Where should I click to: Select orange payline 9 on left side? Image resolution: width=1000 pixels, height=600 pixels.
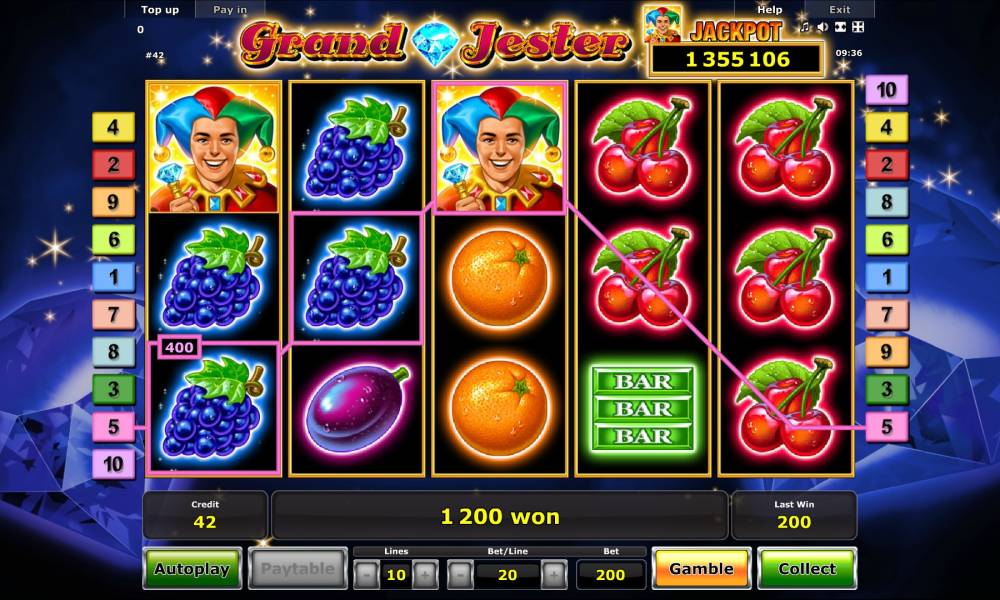(114, 201)
